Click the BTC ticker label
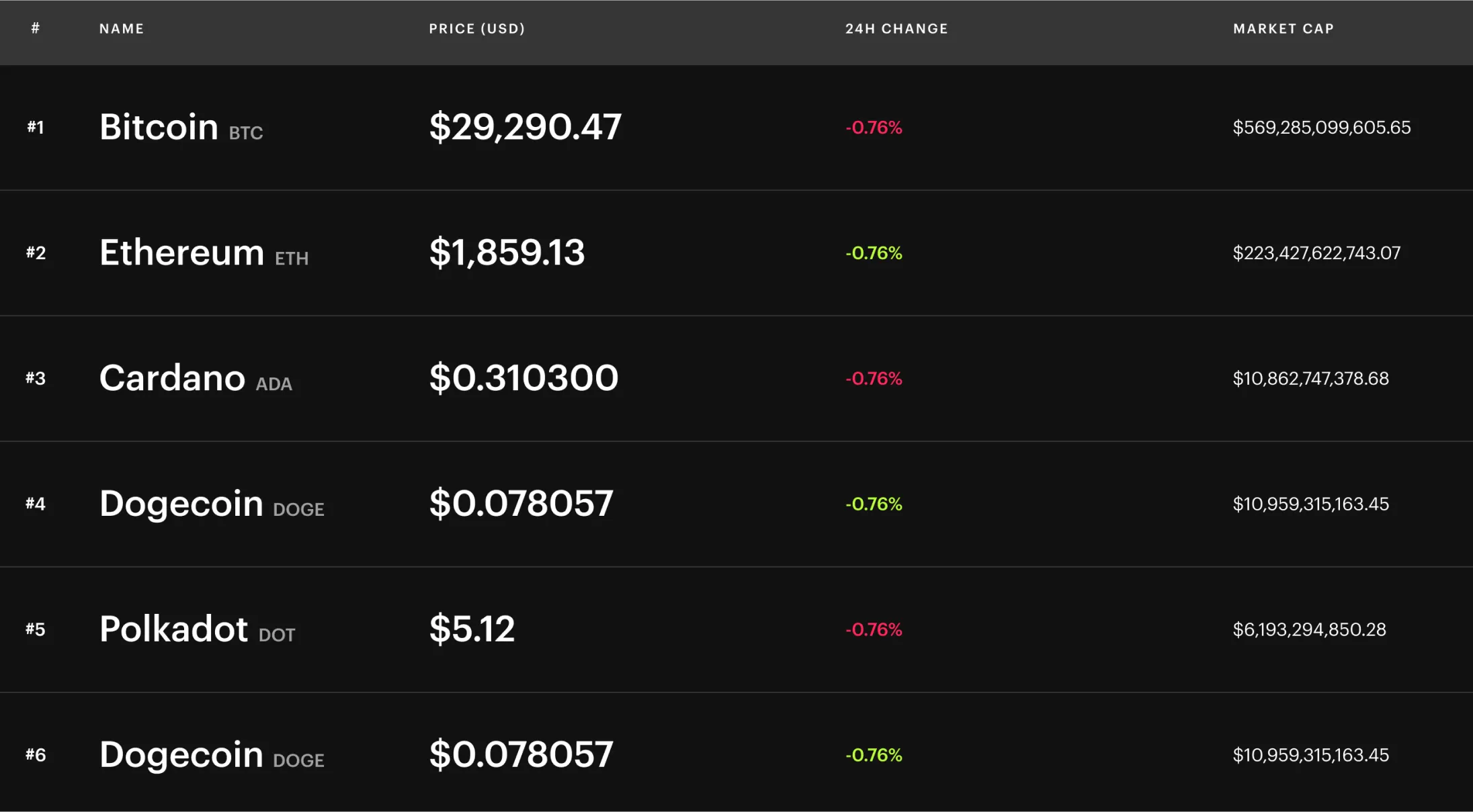The image size is (1473, 812). tap(246, 133)
